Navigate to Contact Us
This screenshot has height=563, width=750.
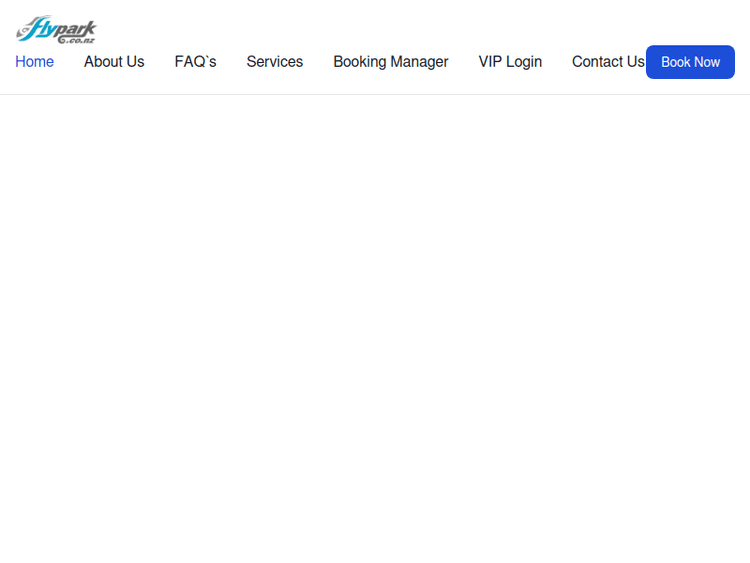pos(607,62)
